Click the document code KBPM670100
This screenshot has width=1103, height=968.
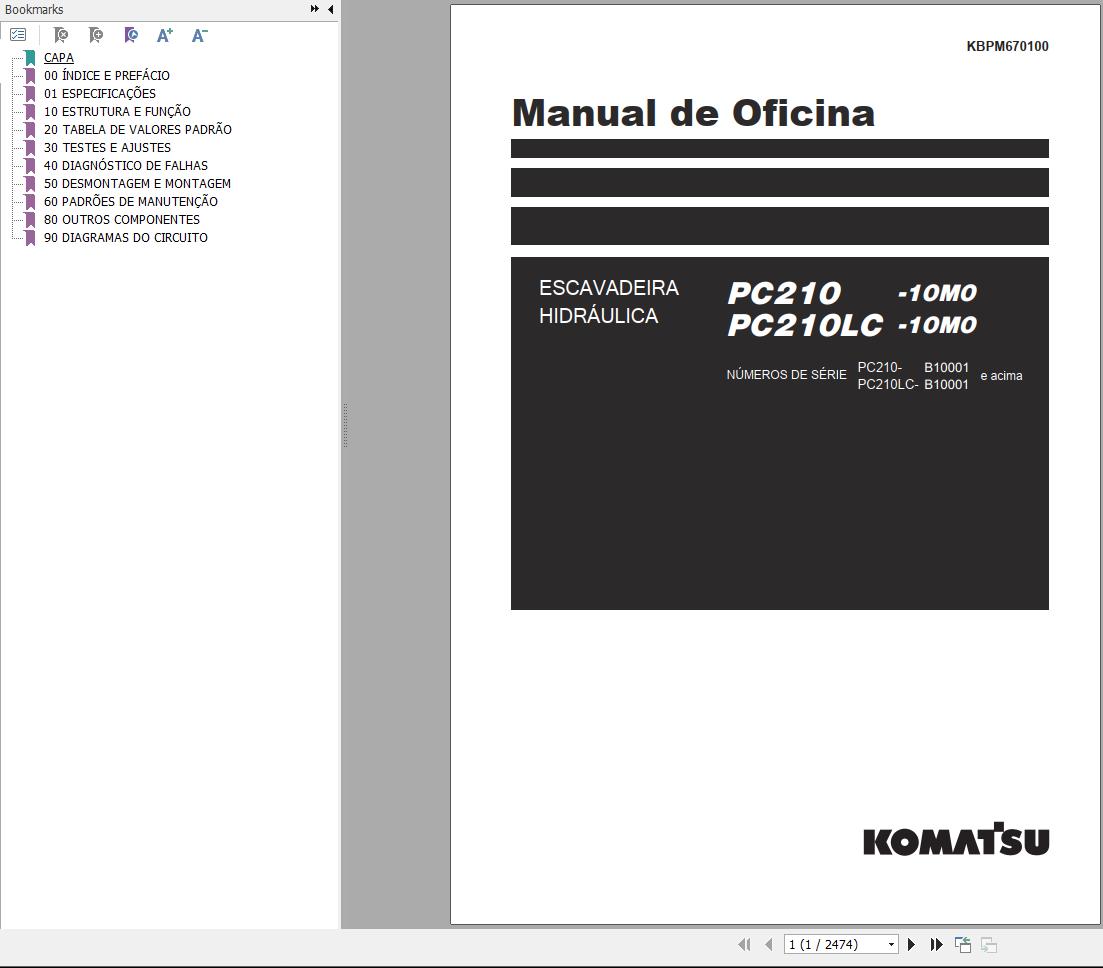point(1007,46)
